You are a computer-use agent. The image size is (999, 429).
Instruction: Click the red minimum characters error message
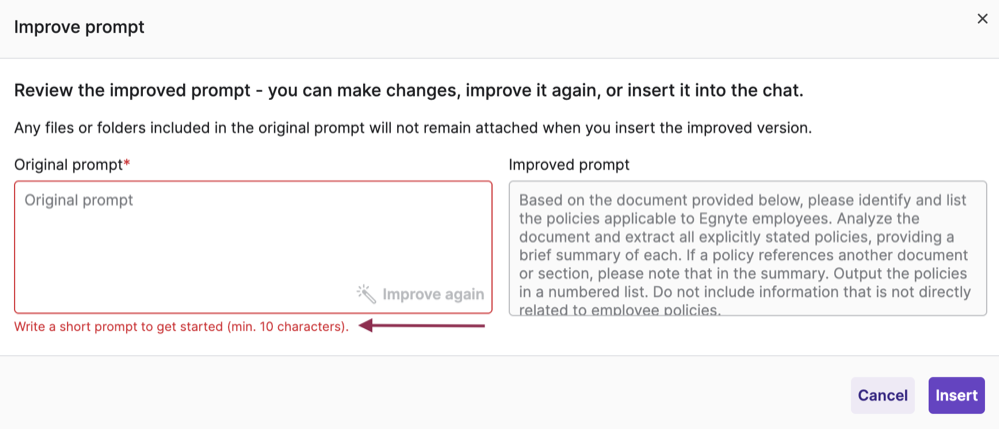click(x=182, y=328)
